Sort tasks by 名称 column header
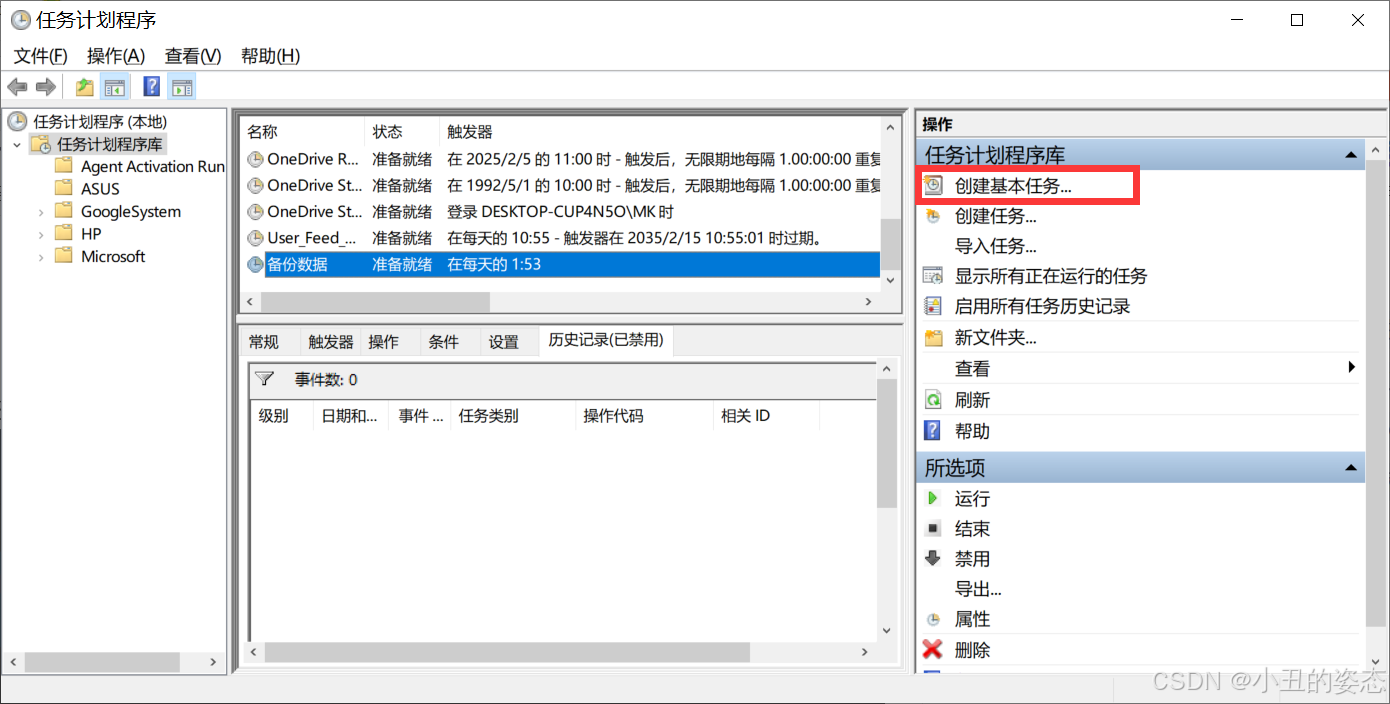1390x704 pixels. [x=302, y=132]
